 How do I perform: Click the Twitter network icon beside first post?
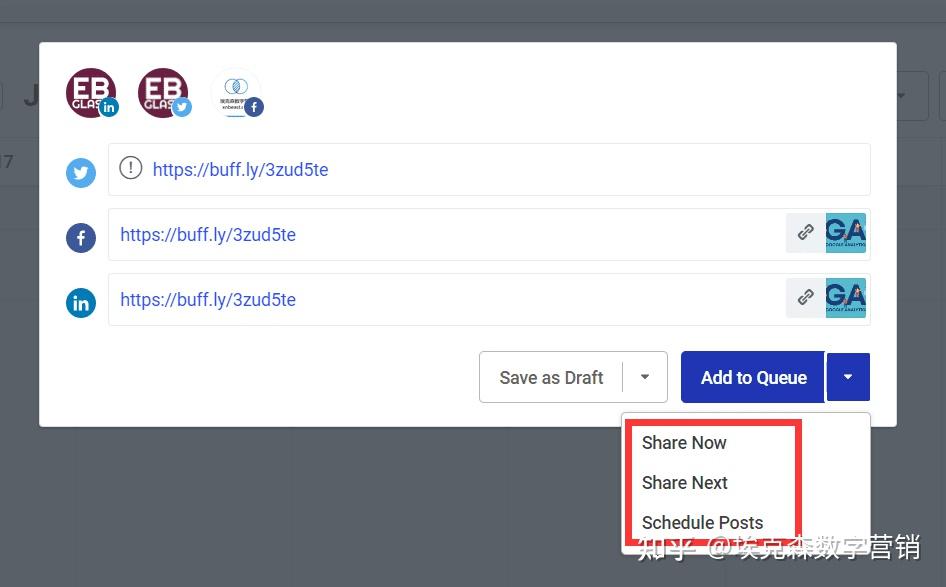(81, 173)
